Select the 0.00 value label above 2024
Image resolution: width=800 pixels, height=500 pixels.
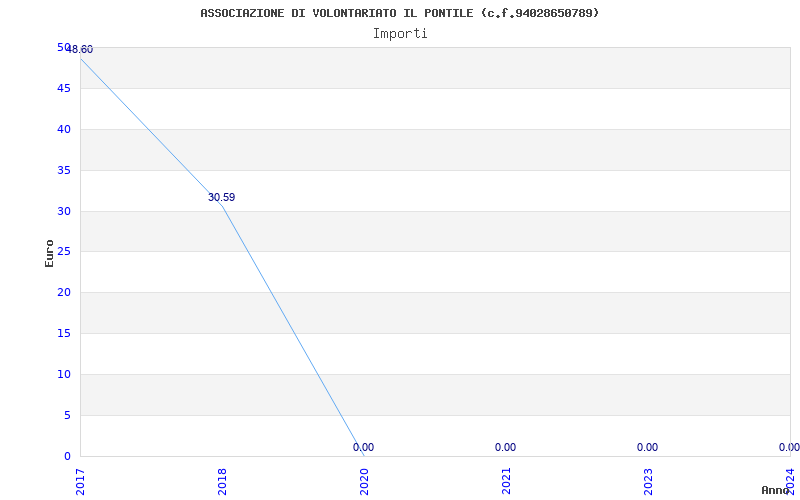(789, 447)
